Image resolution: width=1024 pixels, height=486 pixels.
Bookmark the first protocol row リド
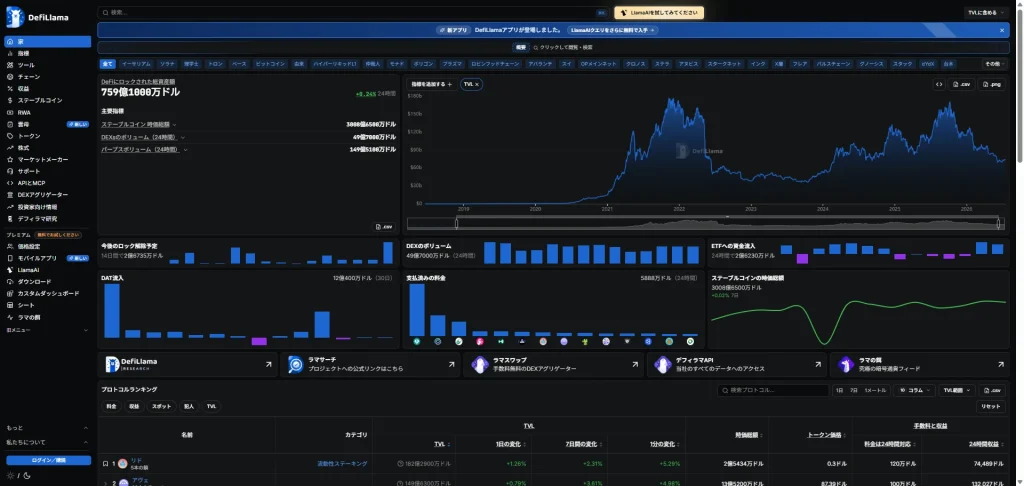pos(105,464)
